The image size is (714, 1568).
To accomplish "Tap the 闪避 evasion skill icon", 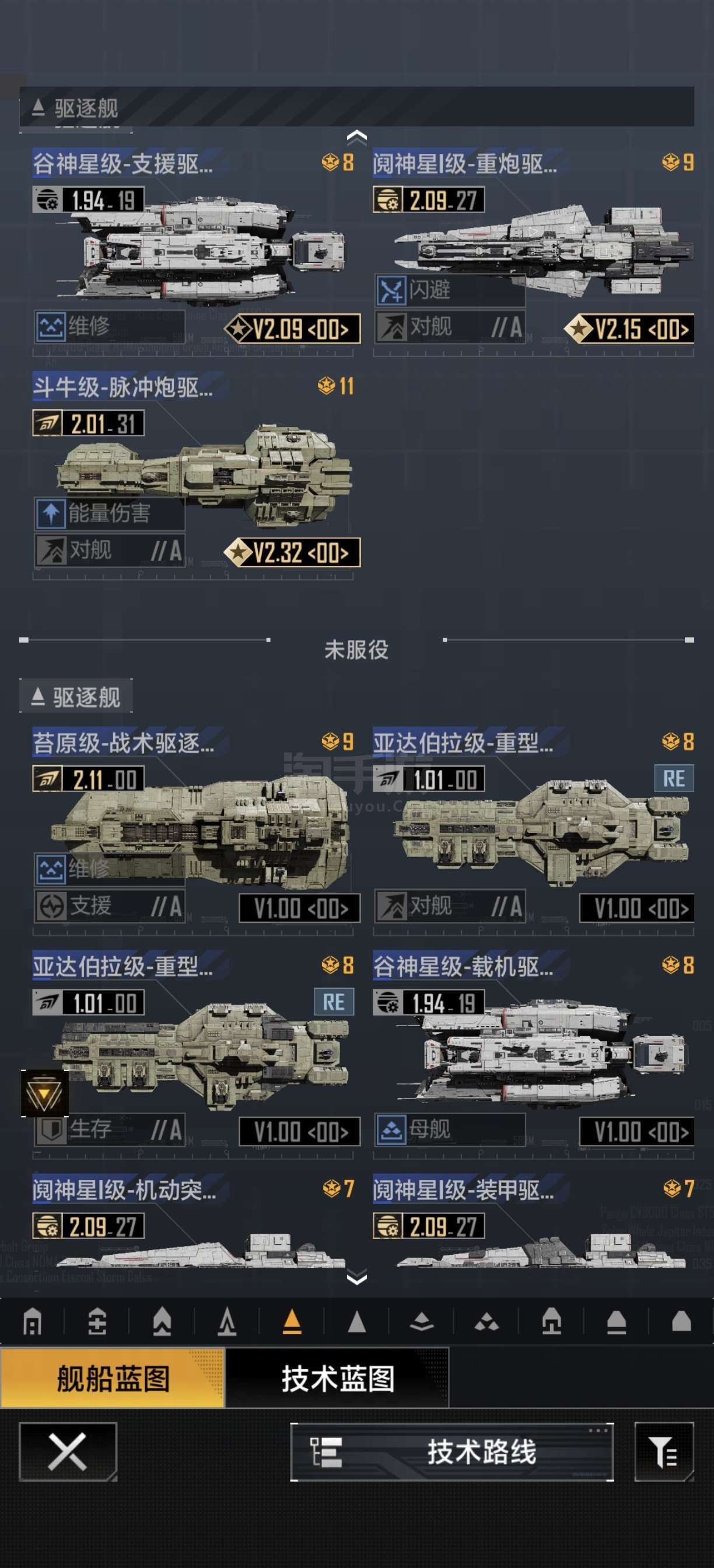I will point(390,290).
